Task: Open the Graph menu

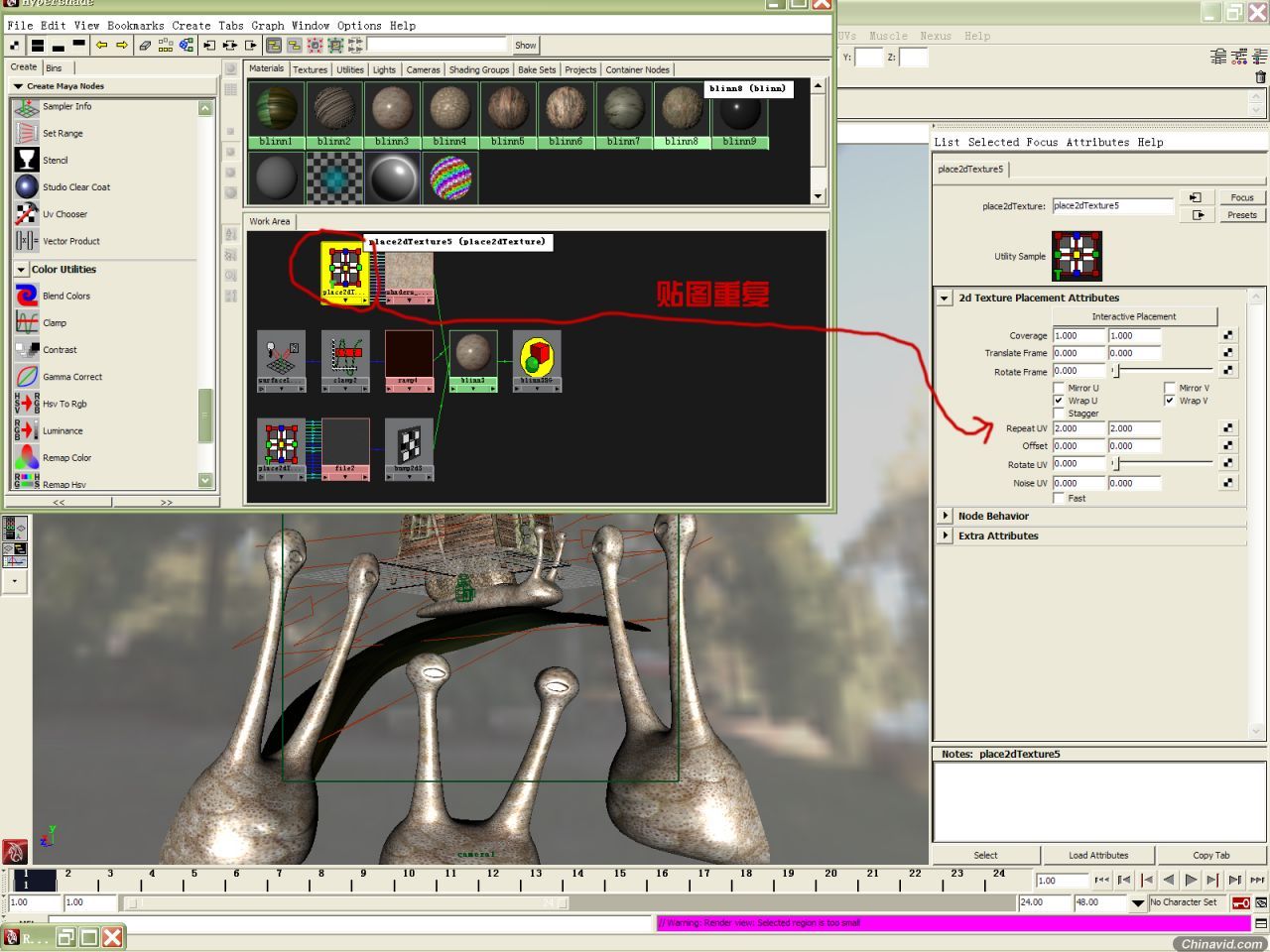Action: tap(267, 25)
